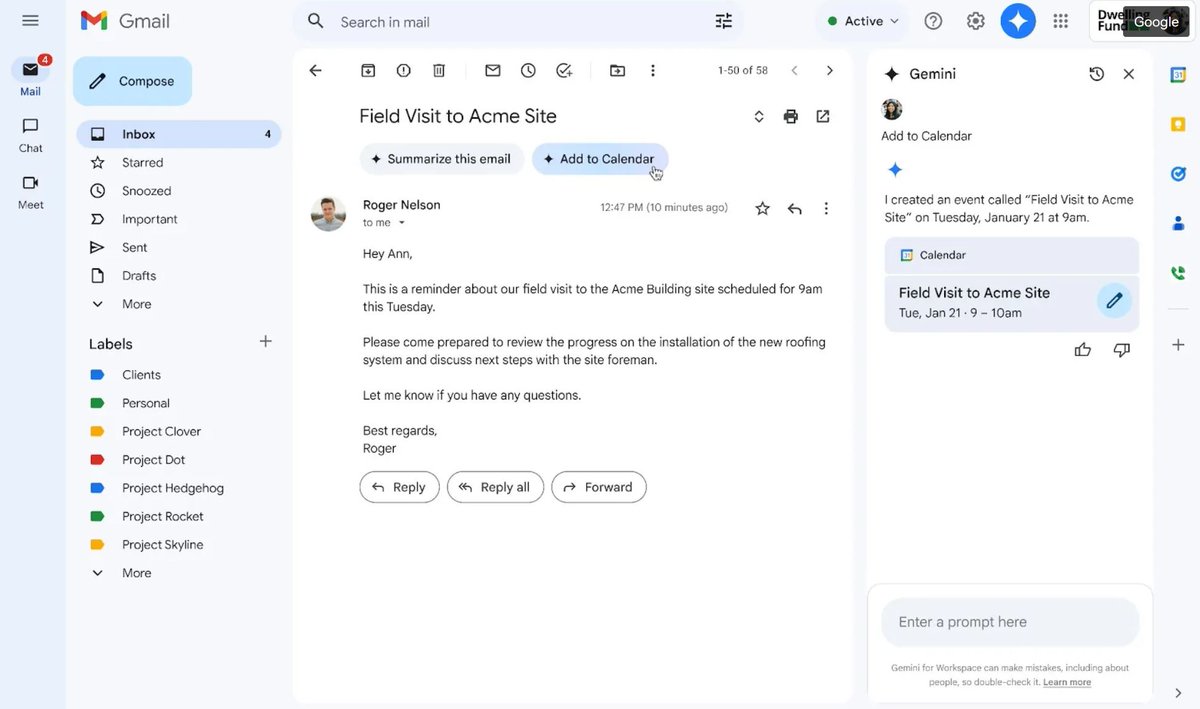Expand the "to me" recipient details

point(402,223)
